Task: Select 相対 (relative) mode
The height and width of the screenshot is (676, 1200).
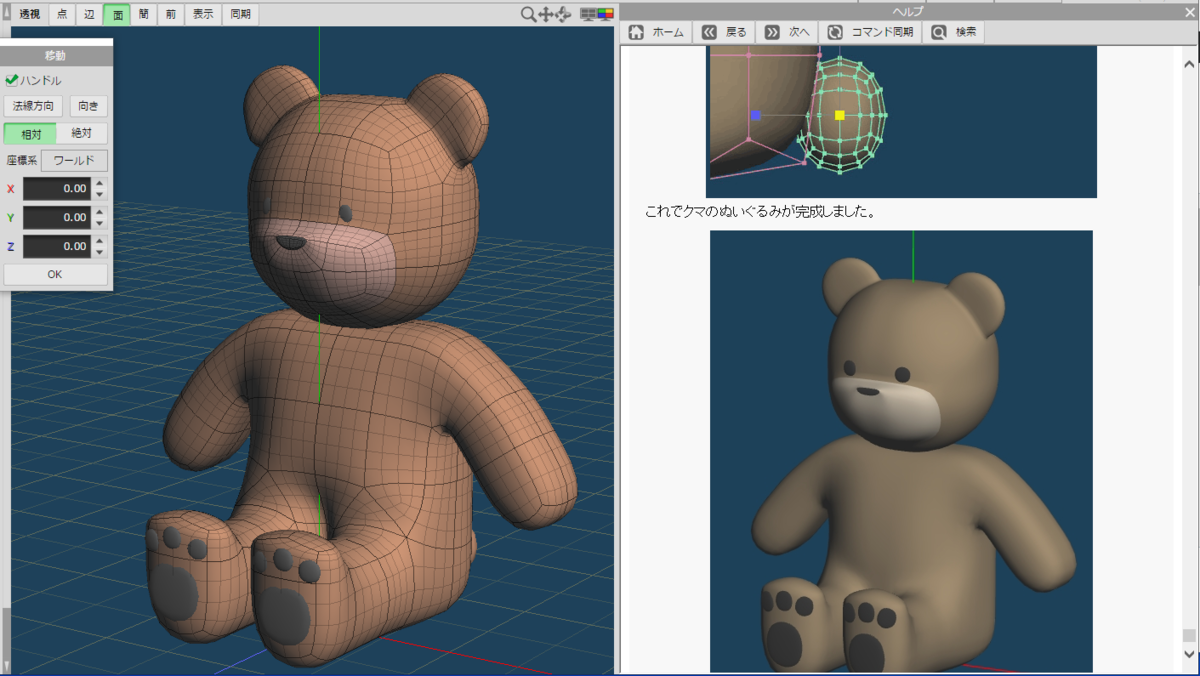Action: tap(31, 133)
